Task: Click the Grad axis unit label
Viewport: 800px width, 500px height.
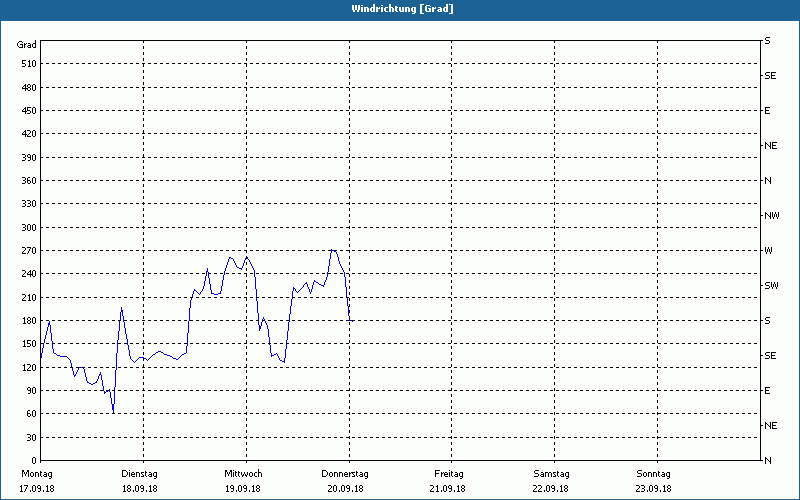Action: click(27, 45)
